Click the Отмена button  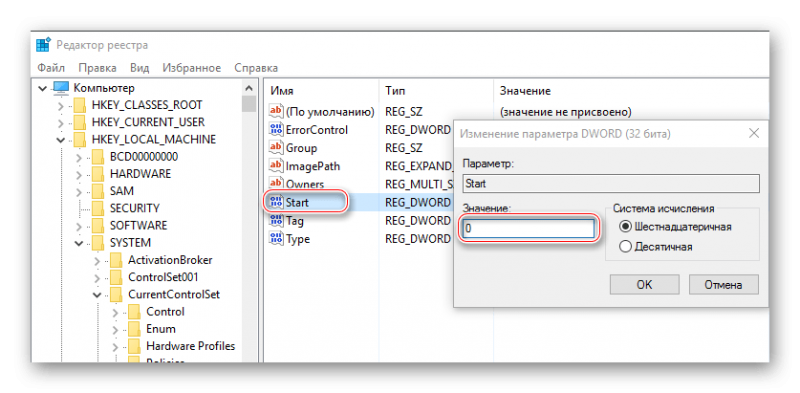click(723, 284)
